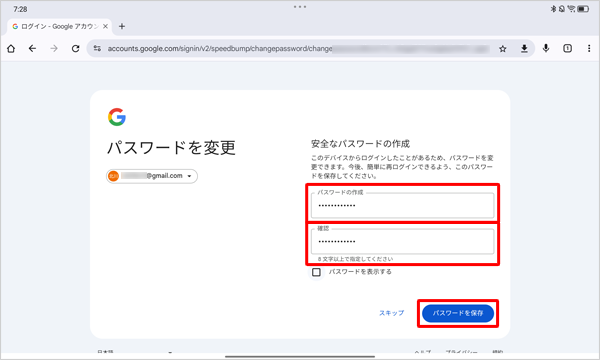The width and height of the screenshot is (600, 360).
Task: Reload the page with refresh icon
Action: pos(75,49)
